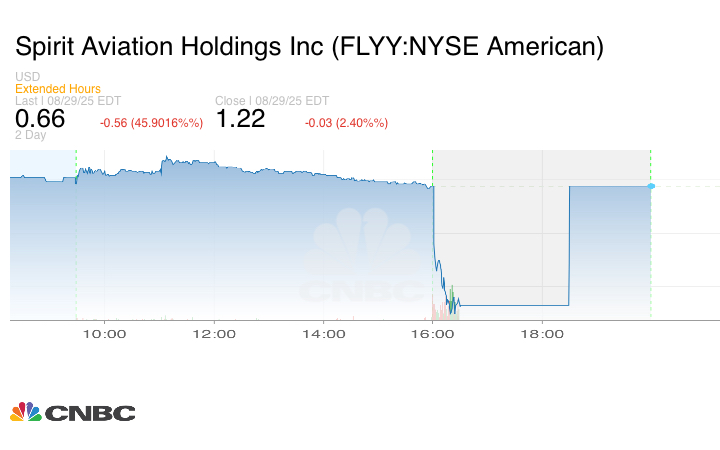
Task: Click the CNBC peacock logo at bottom left
Action: point(72,412)
